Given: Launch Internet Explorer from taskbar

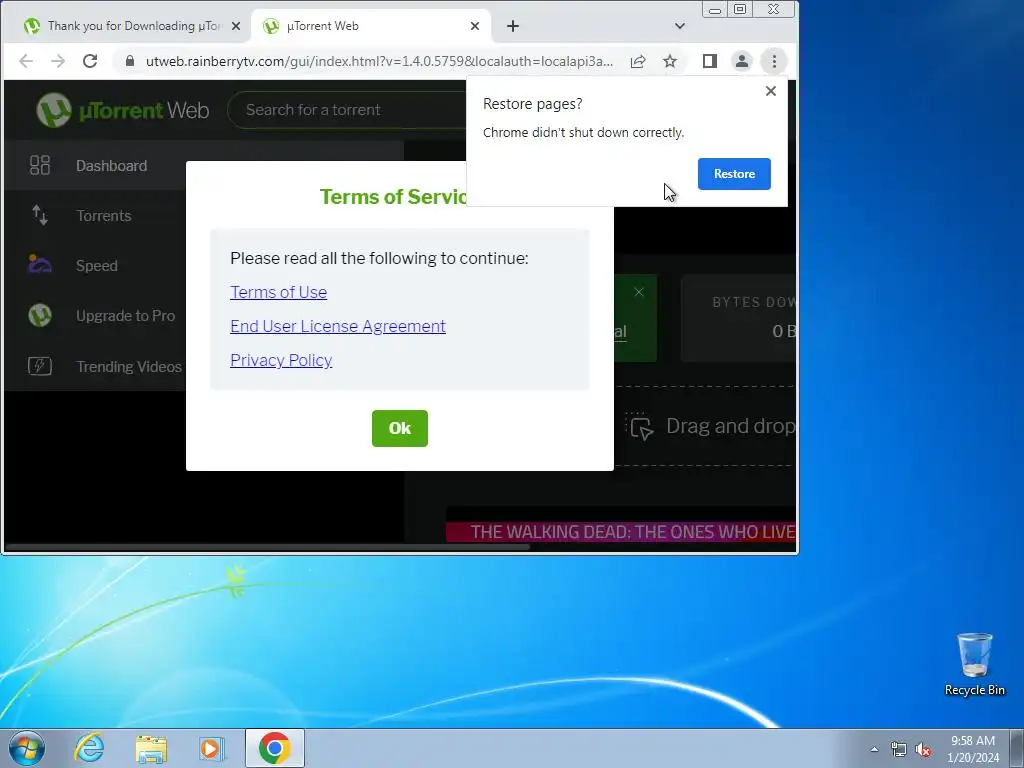Looking at the screenshot, I should pos(89,748).
